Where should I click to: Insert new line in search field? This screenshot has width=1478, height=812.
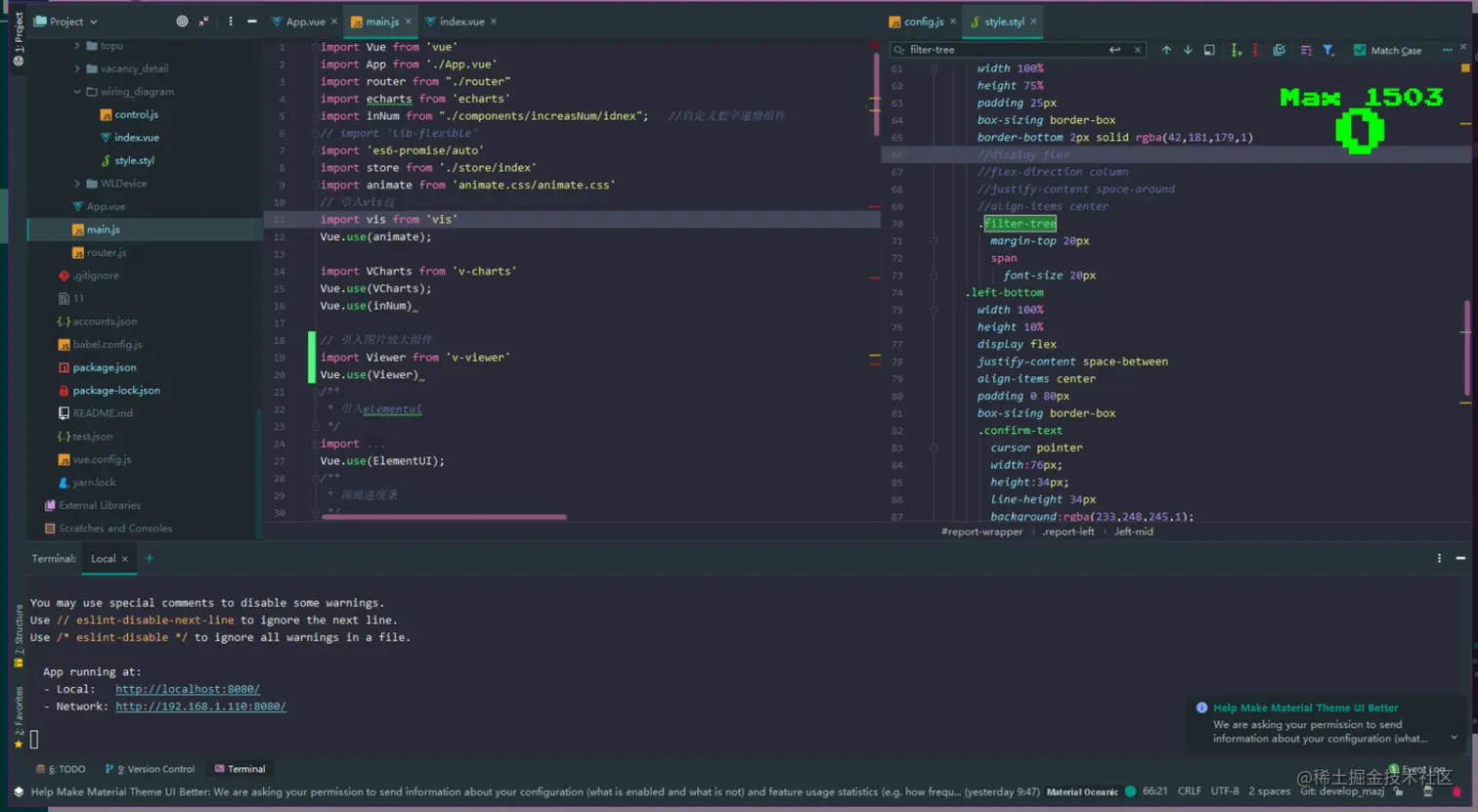tap(1114, 50)
